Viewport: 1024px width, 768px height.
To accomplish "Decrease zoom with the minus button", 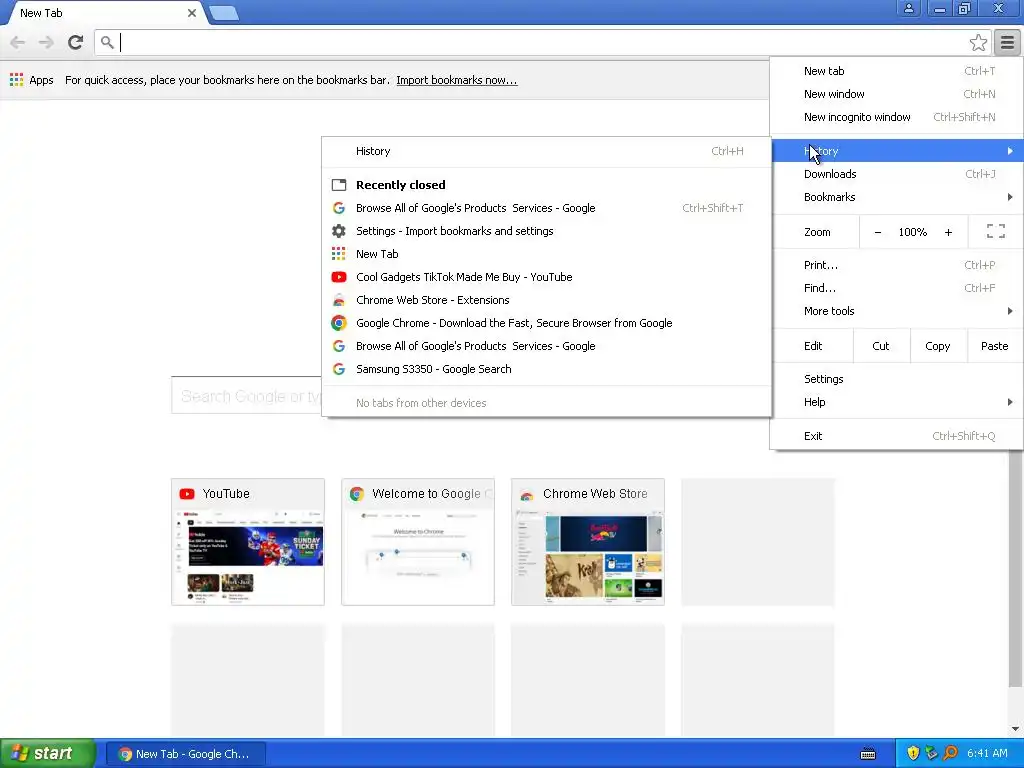I will tap(878, 232).
